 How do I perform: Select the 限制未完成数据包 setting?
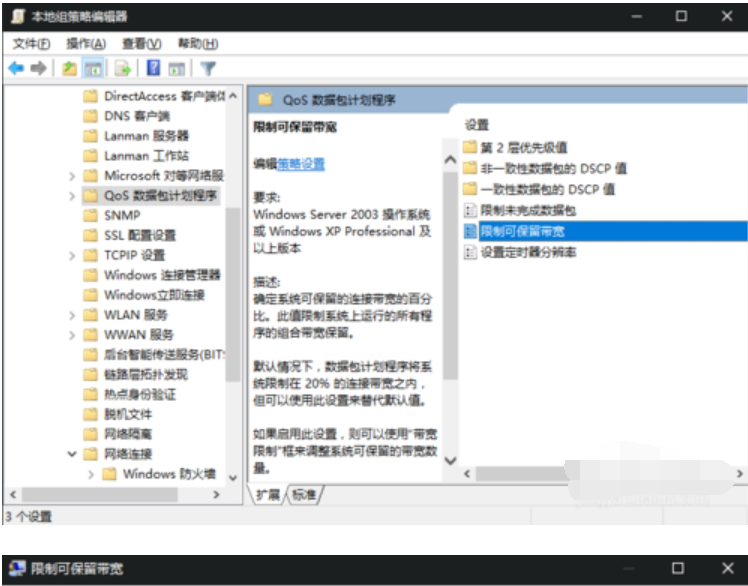point(527,210)
